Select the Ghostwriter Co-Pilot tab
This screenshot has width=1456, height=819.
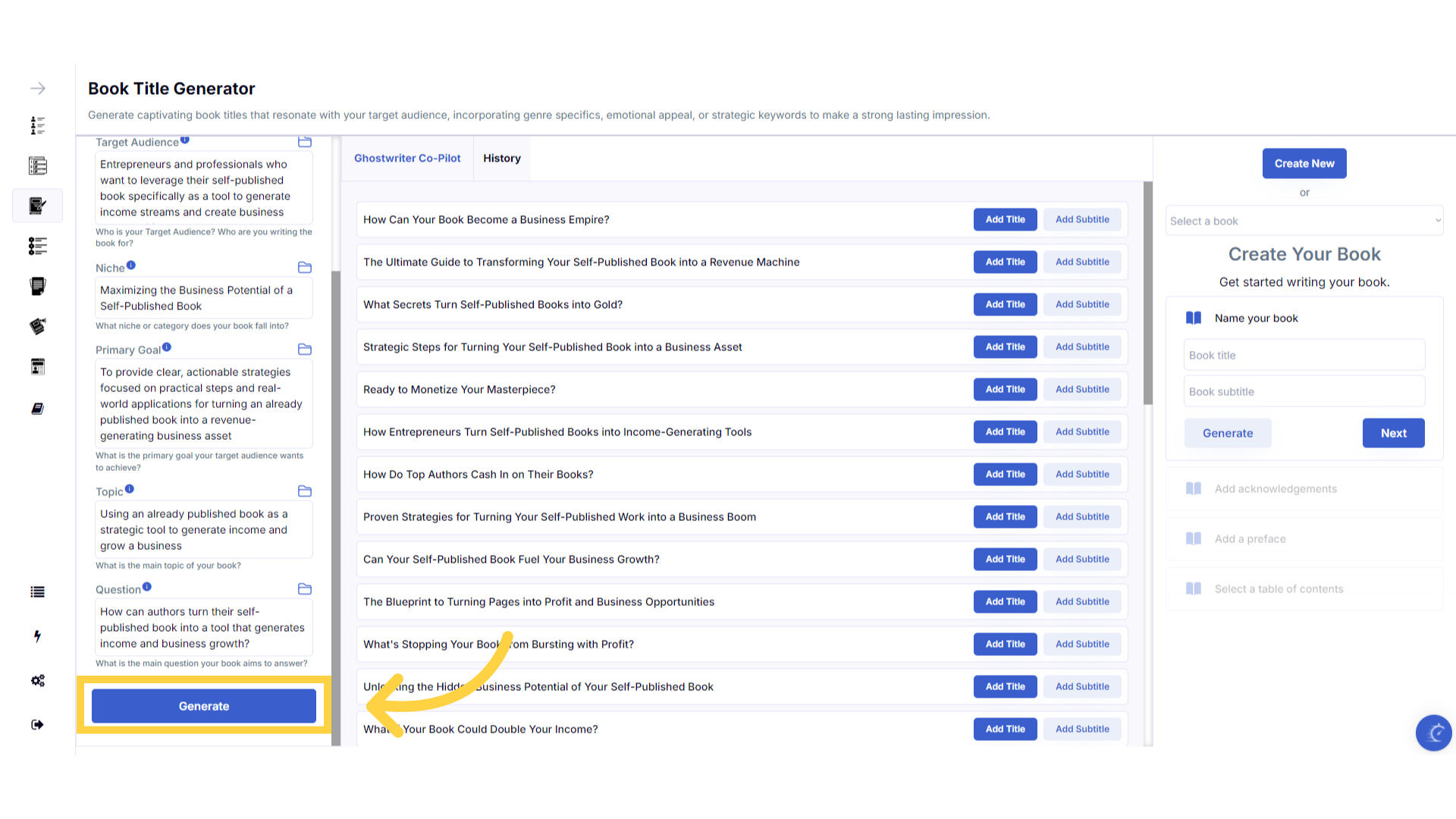click(x=407, y=158)
